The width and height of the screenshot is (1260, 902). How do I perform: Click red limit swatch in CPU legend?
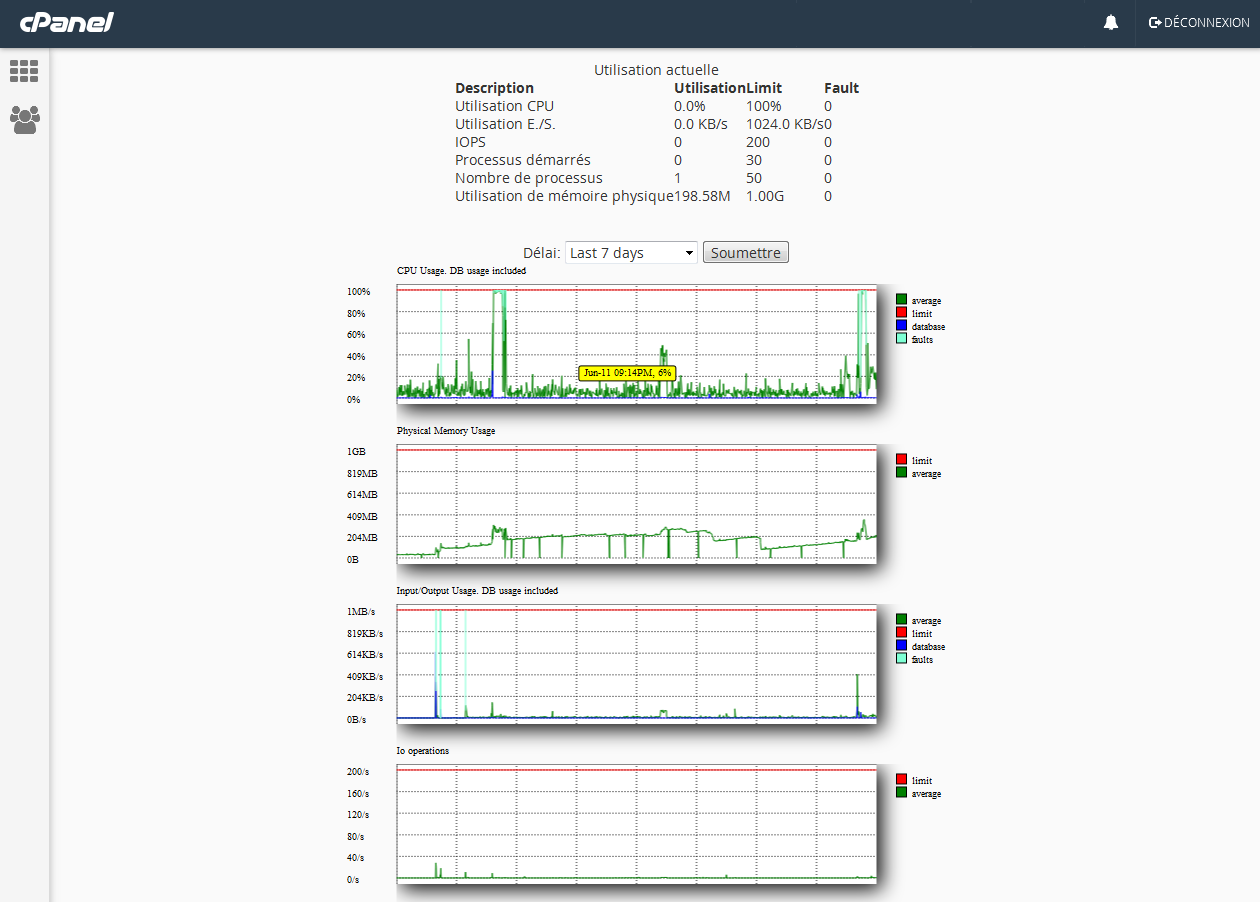[902, 313]
